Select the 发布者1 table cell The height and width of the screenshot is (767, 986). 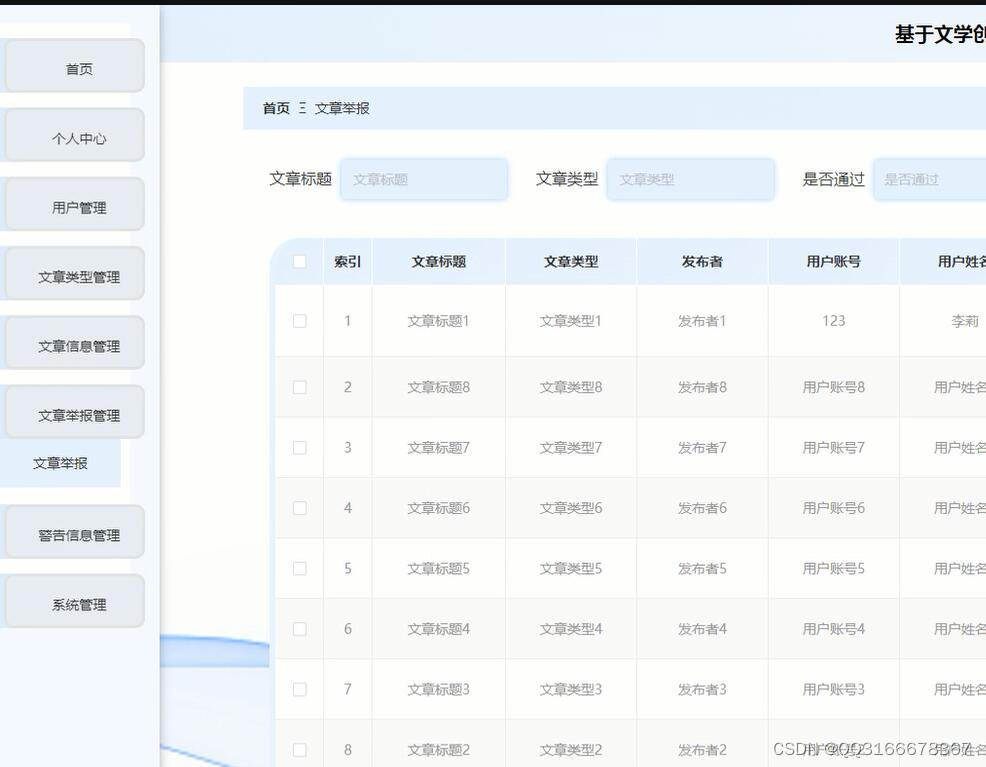[702, 321]
